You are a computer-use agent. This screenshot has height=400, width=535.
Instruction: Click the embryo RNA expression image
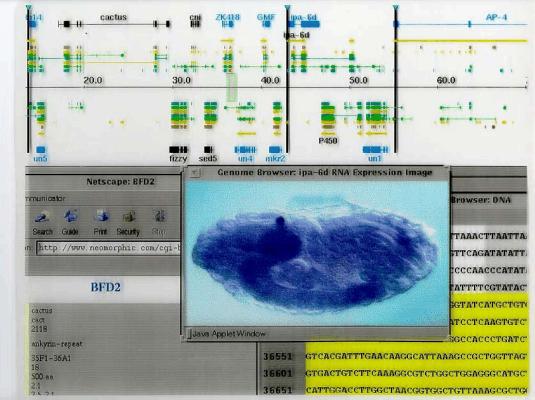click(x=316, y=253)
